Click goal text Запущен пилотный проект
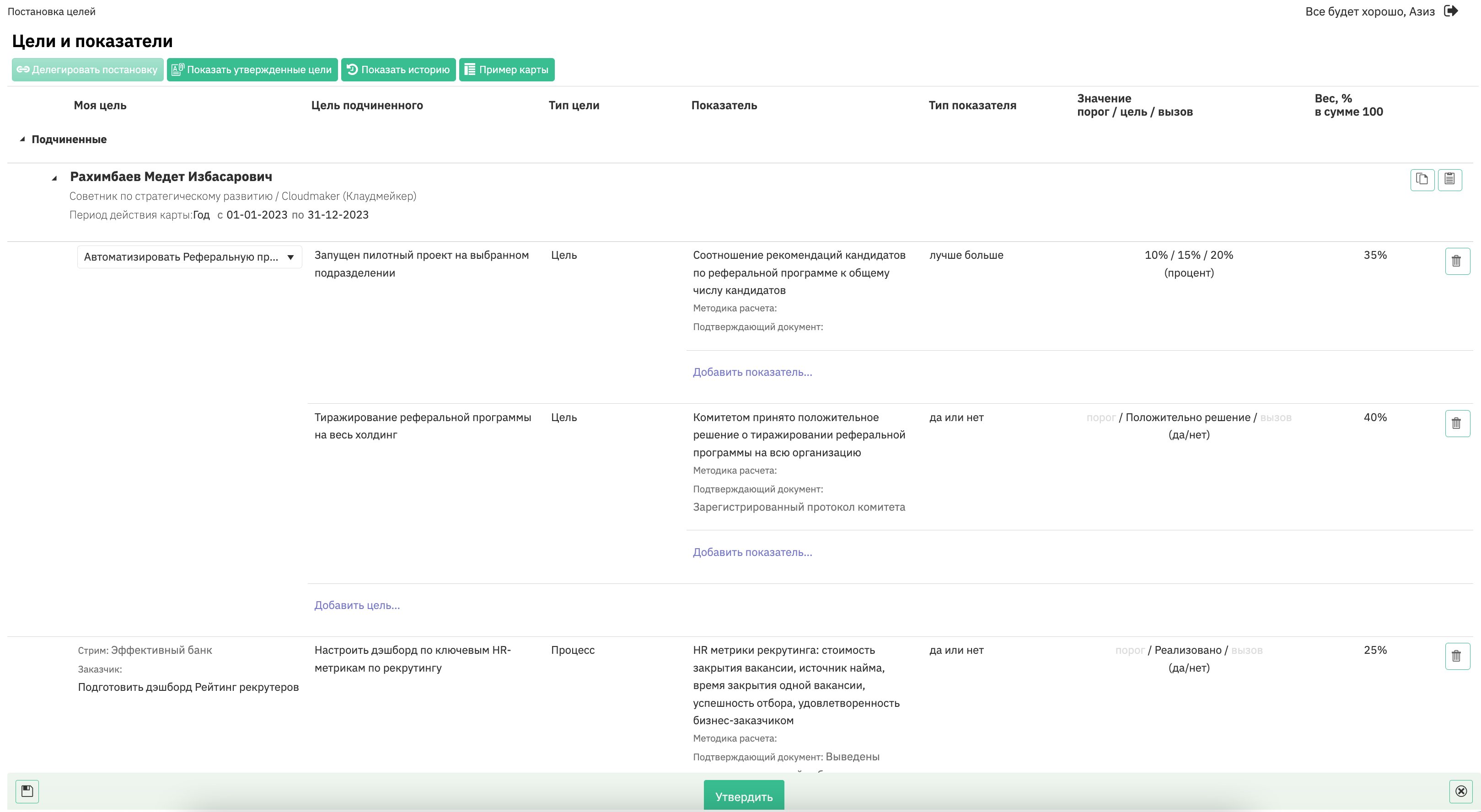 tap(421, 264)
